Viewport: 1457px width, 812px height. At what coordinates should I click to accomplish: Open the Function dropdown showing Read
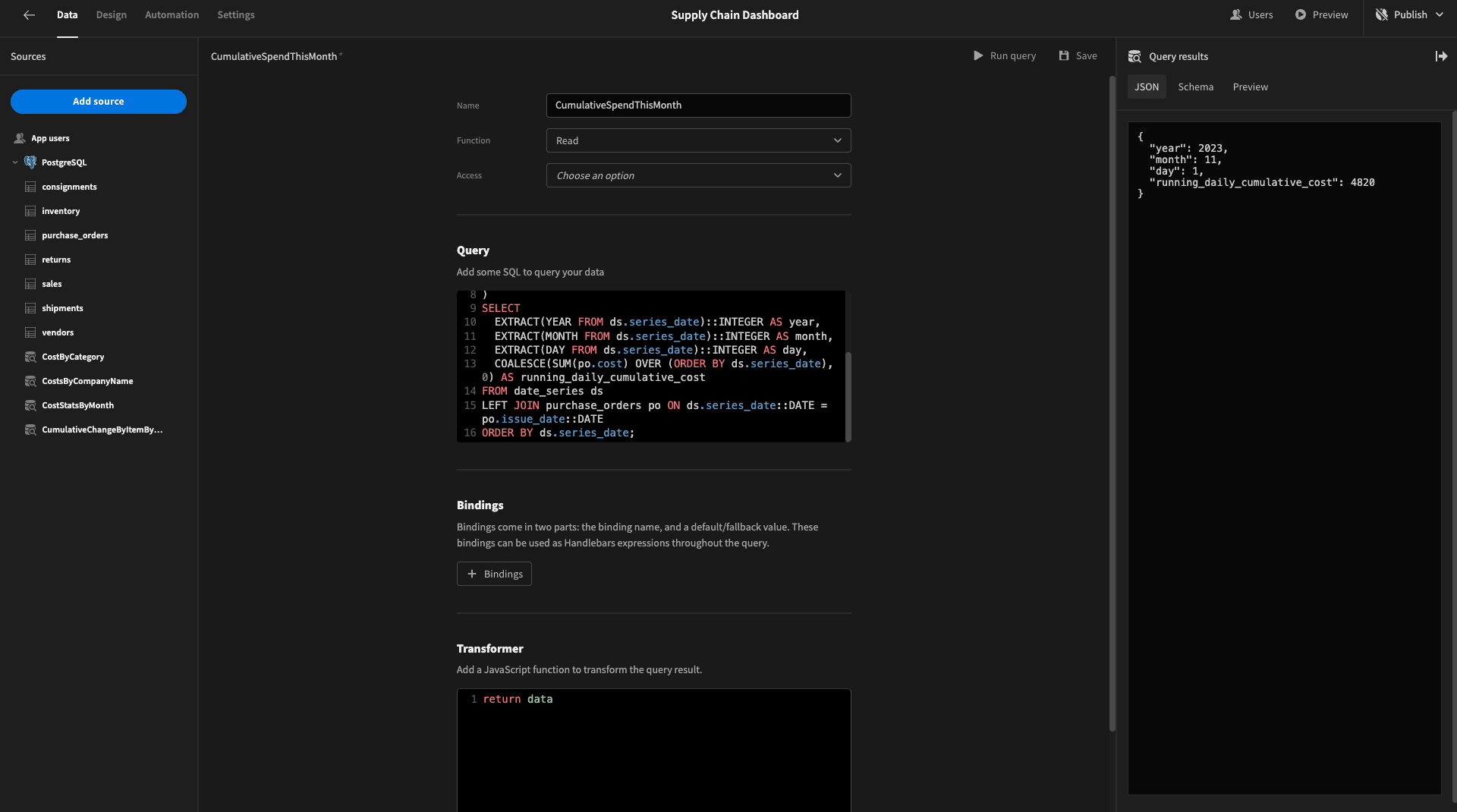(x=698, y=140)
